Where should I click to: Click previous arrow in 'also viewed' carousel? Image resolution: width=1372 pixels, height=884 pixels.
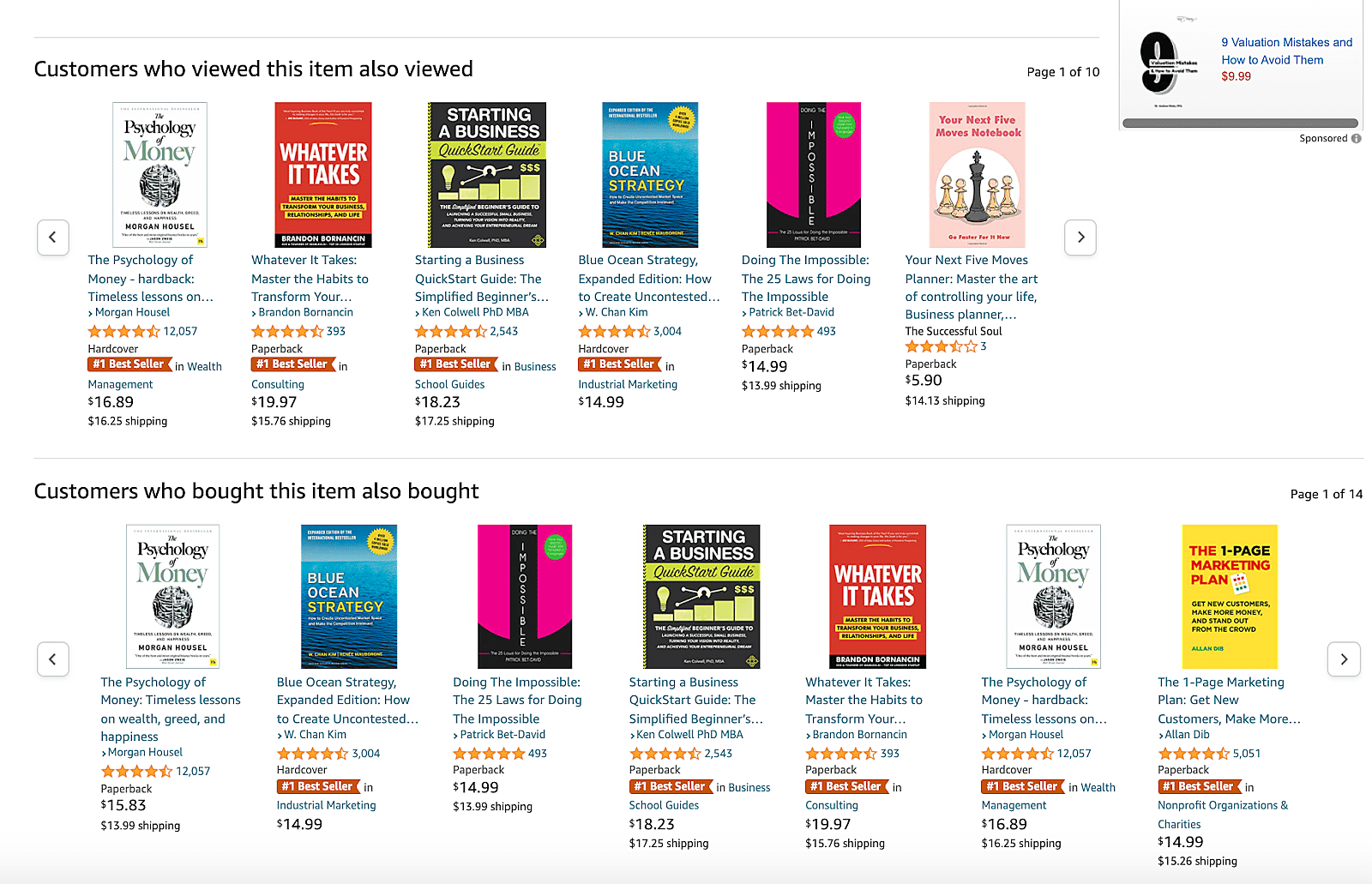tap(52, 238)
